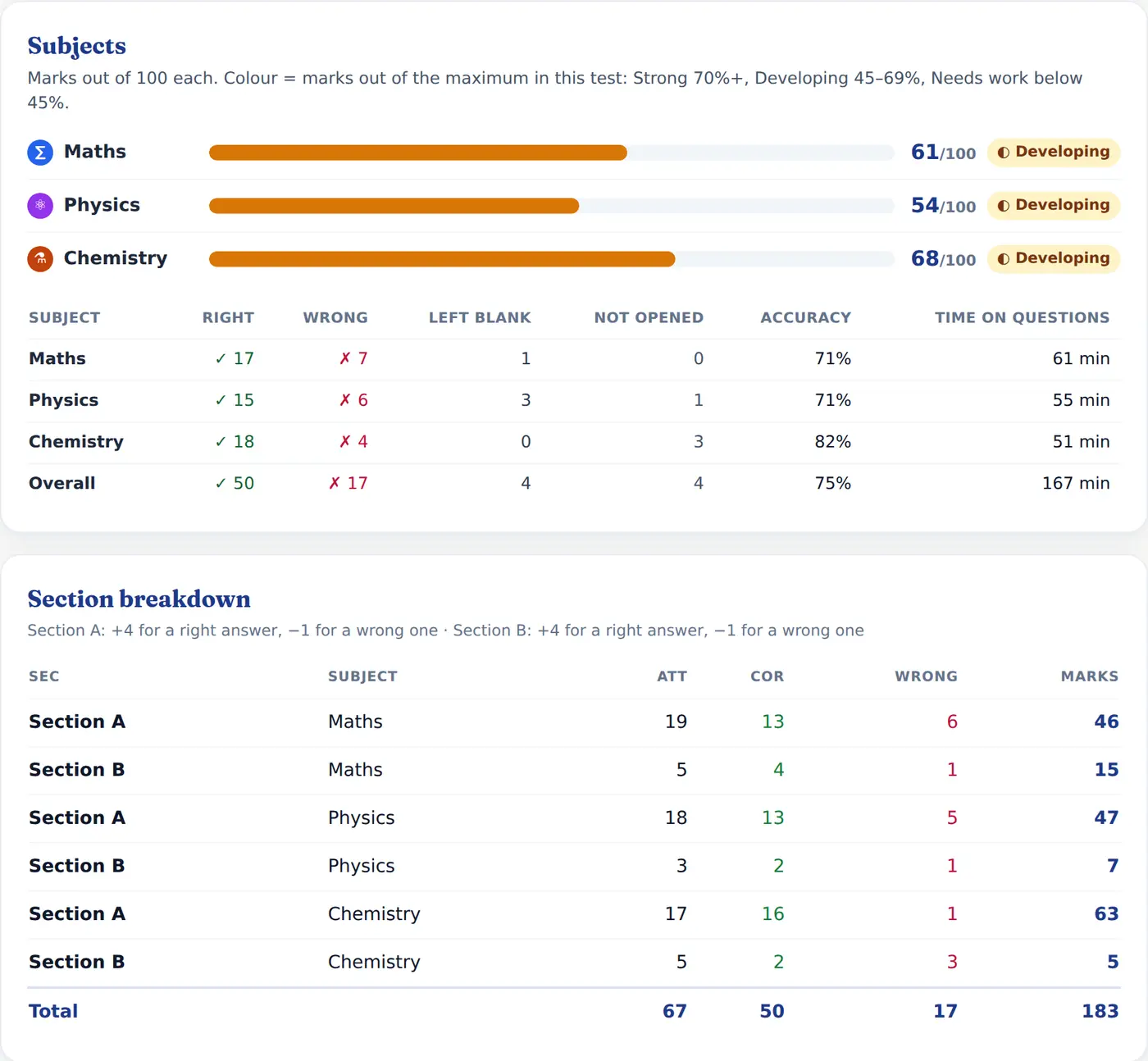Select the Developing badge beside 54/100
The height and width of the screenshot is (1061, 1148).
(x=1054, y=205)
